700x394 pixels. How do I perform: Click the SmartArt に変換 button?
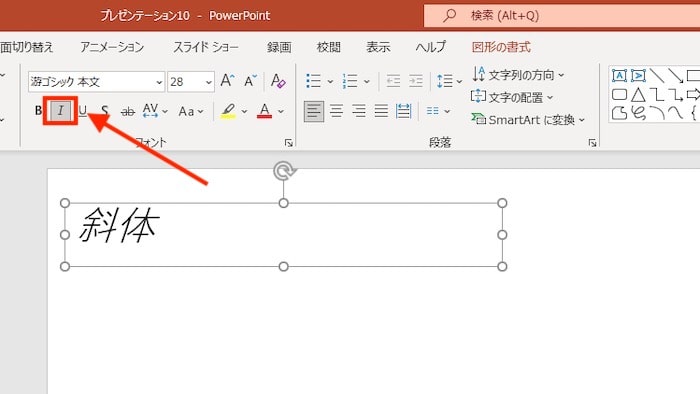click(x=528, y=120)
